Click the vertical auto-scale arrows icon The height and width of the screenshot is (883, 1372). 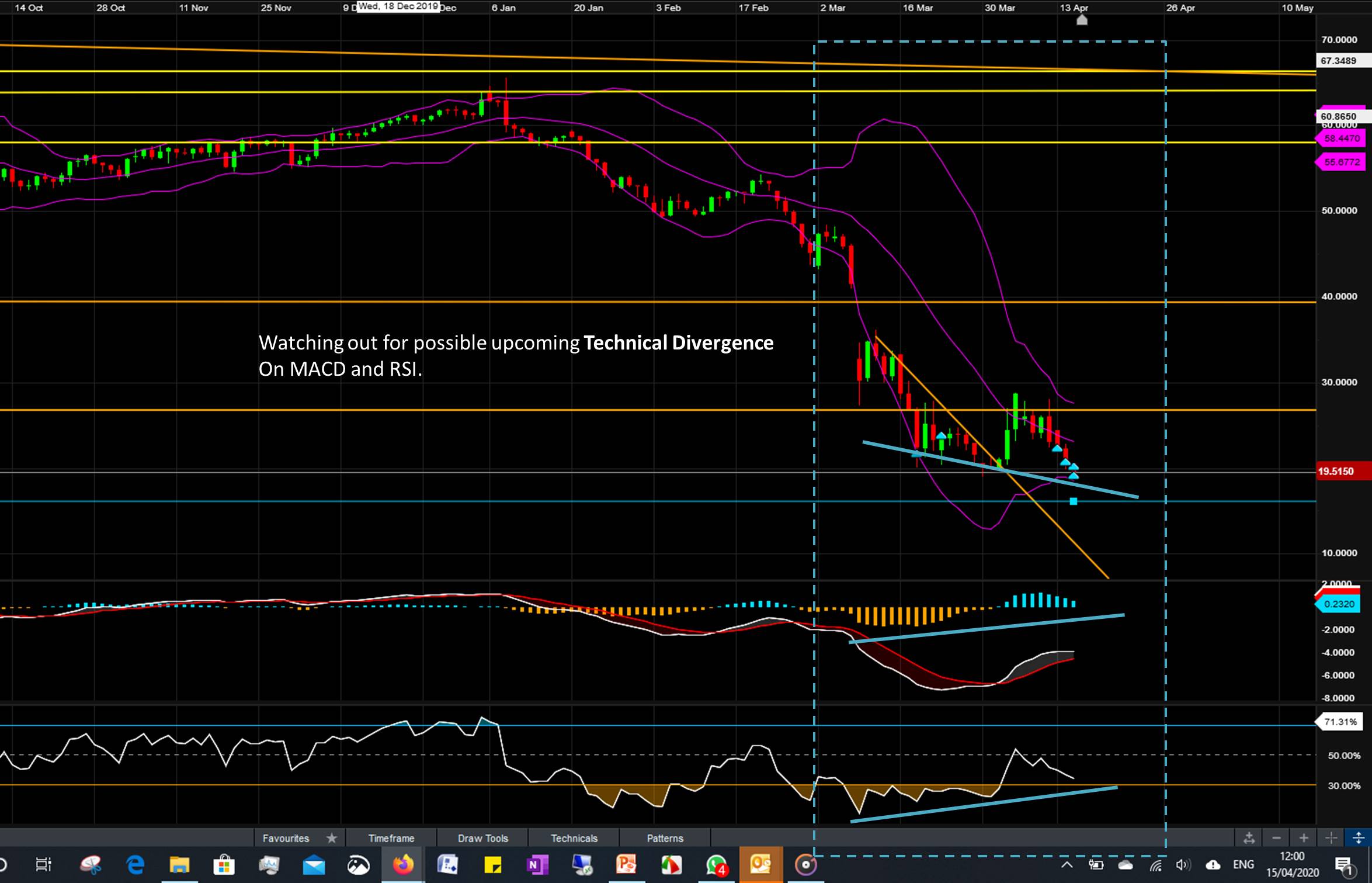click(x=1358, y=838)
